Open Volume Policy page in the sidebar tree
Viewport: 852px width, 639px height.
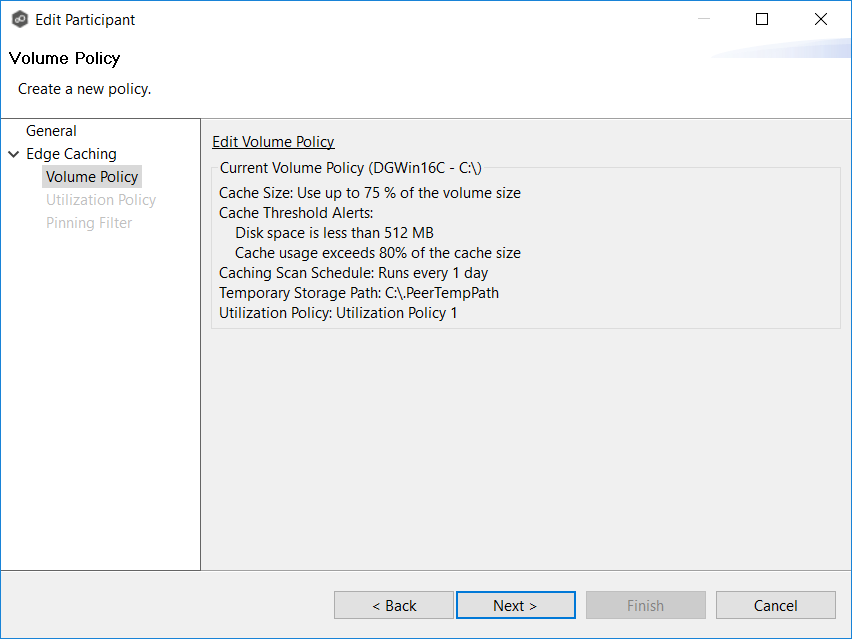92,177
